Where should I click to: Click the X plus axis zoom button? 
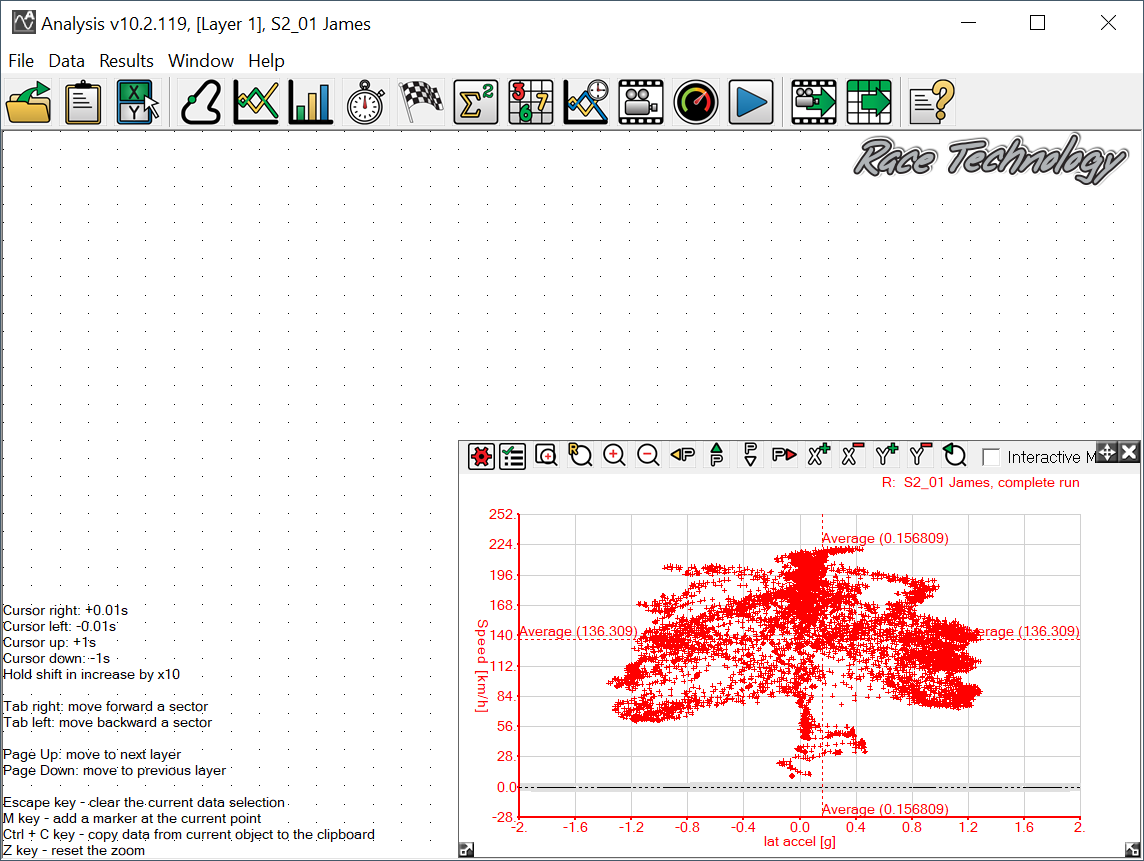819,456
